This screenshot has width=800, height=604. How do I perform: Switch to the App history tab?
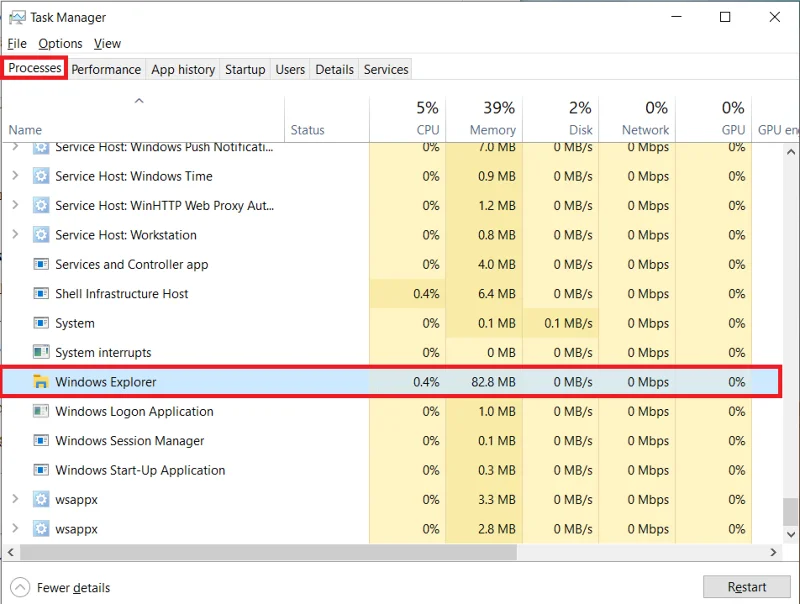point(183,69)
